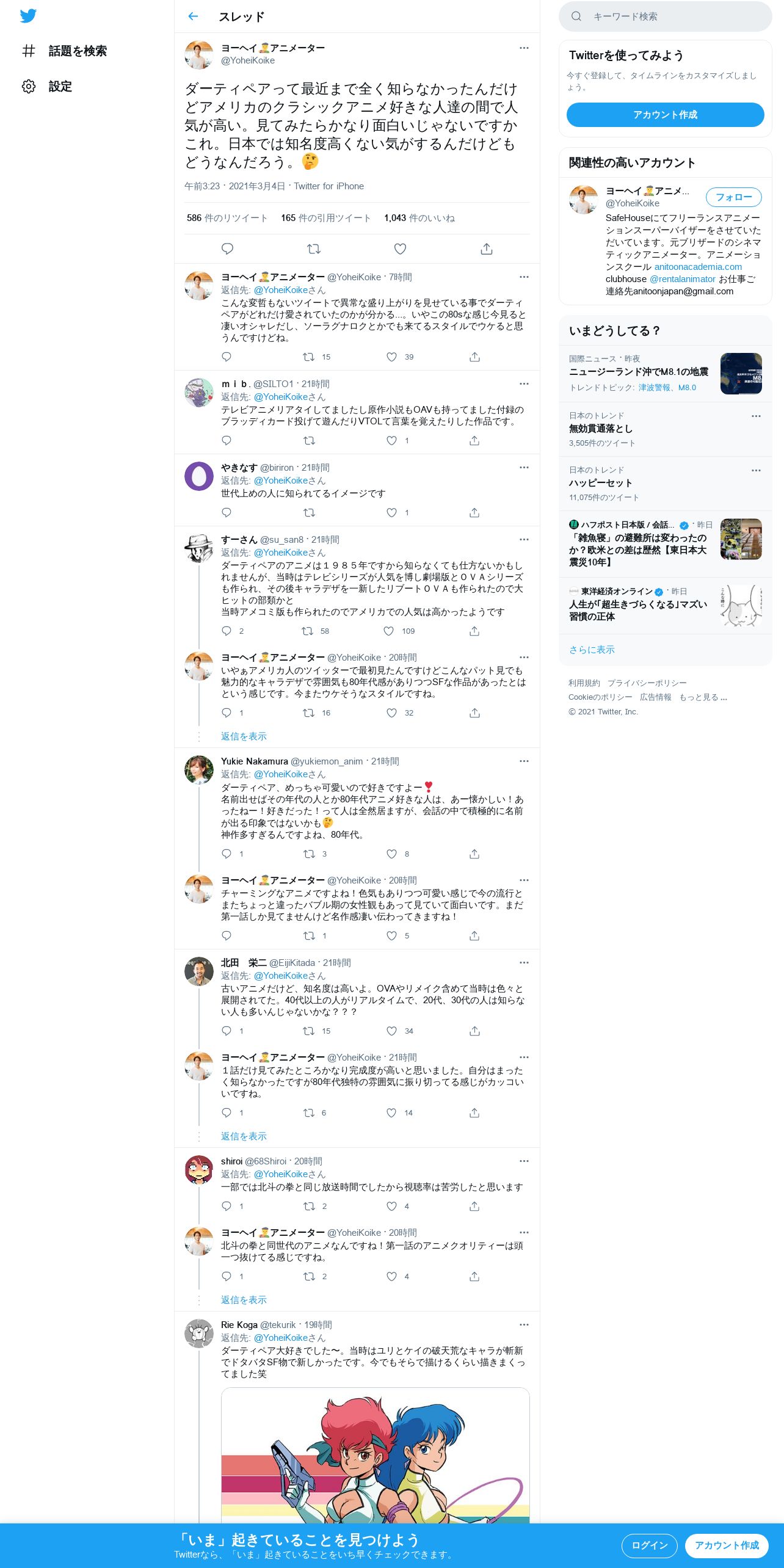Open the Dirty Pair illustration image
Viewport: 784px width, 1568px height.
(375, 1456)
